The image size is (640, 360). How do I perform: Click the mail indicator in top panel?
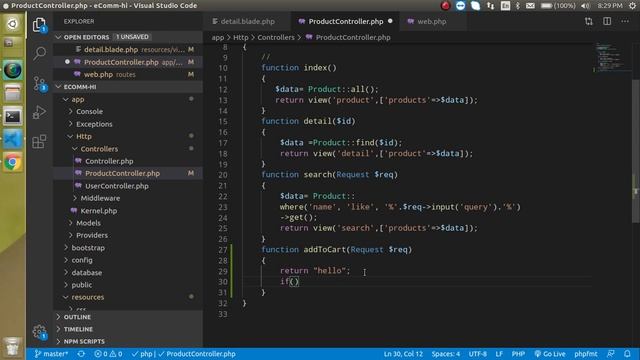coord(530,6)
